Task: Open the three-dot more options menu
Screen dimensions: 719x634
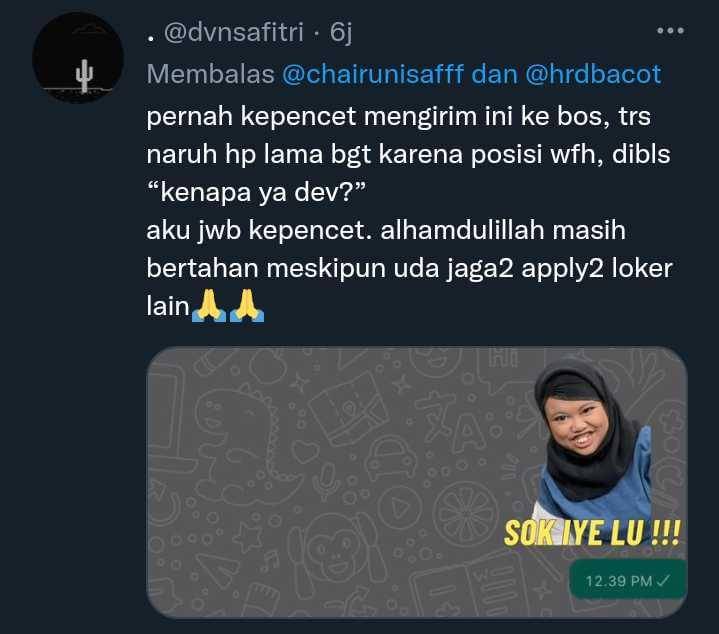Action: pyautogui.click(x=670, y=31)
